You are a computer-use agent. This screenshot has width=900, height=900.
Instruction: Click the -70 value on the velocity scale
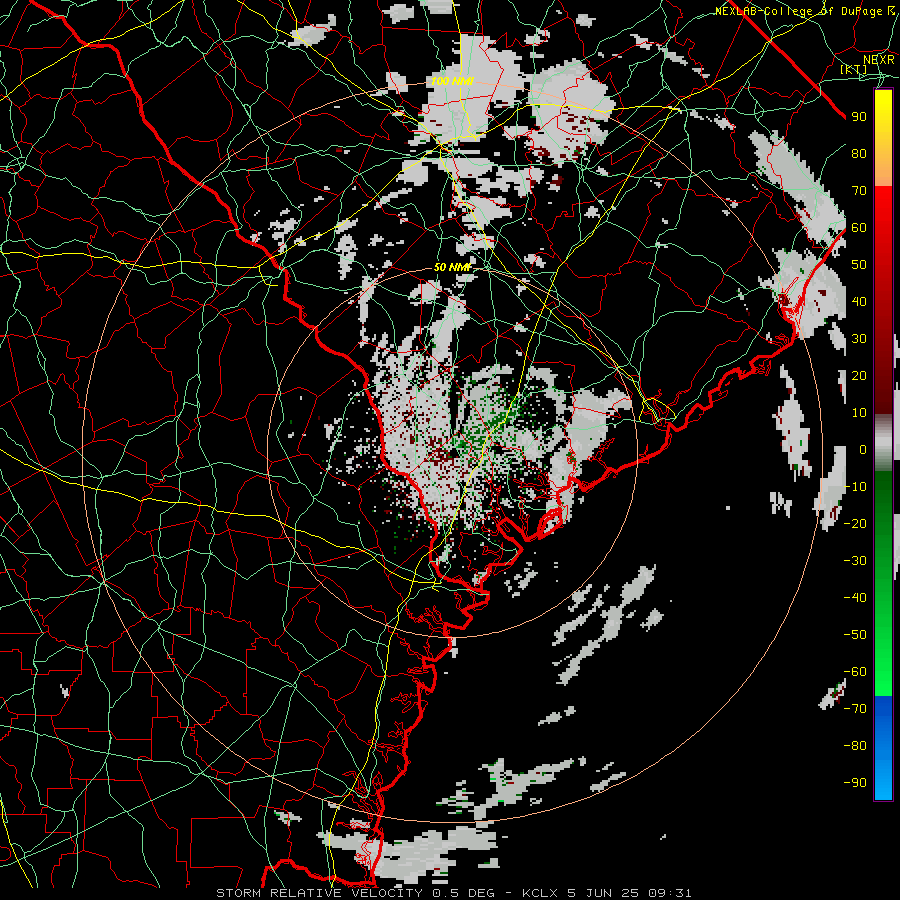[x=855, y=709]
